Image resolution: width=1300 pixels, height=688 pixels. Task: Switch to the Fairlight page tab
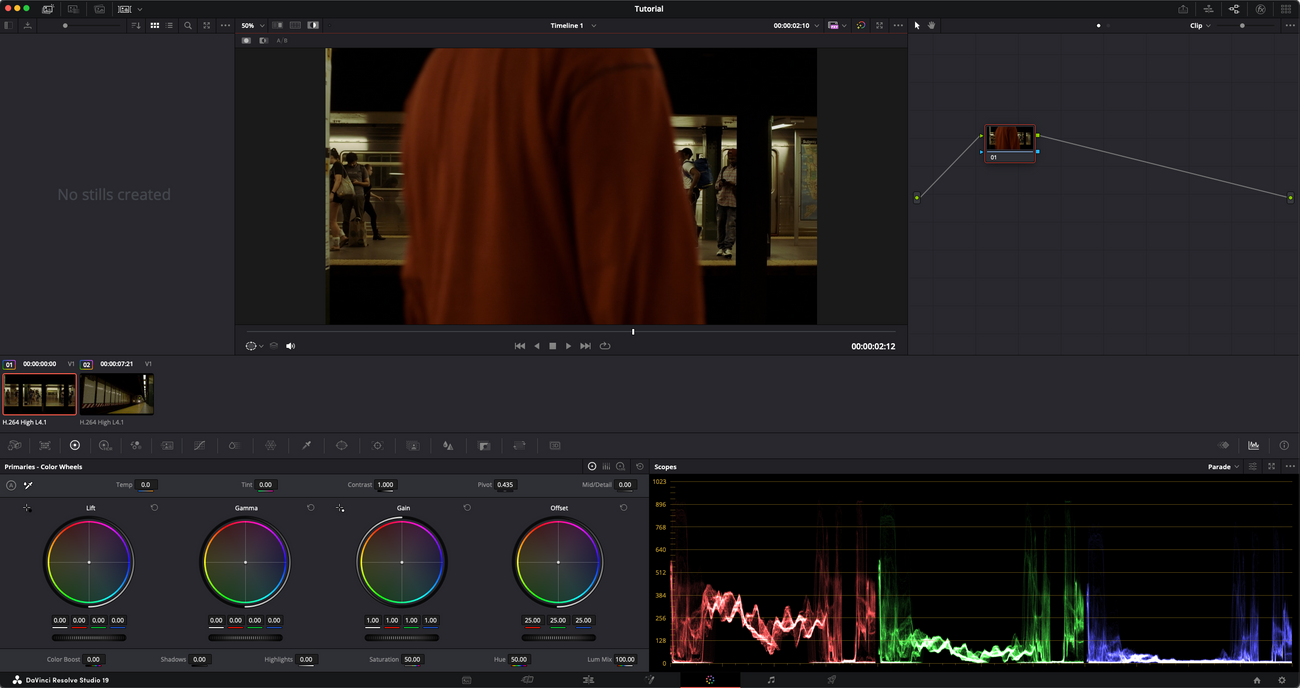771,680
